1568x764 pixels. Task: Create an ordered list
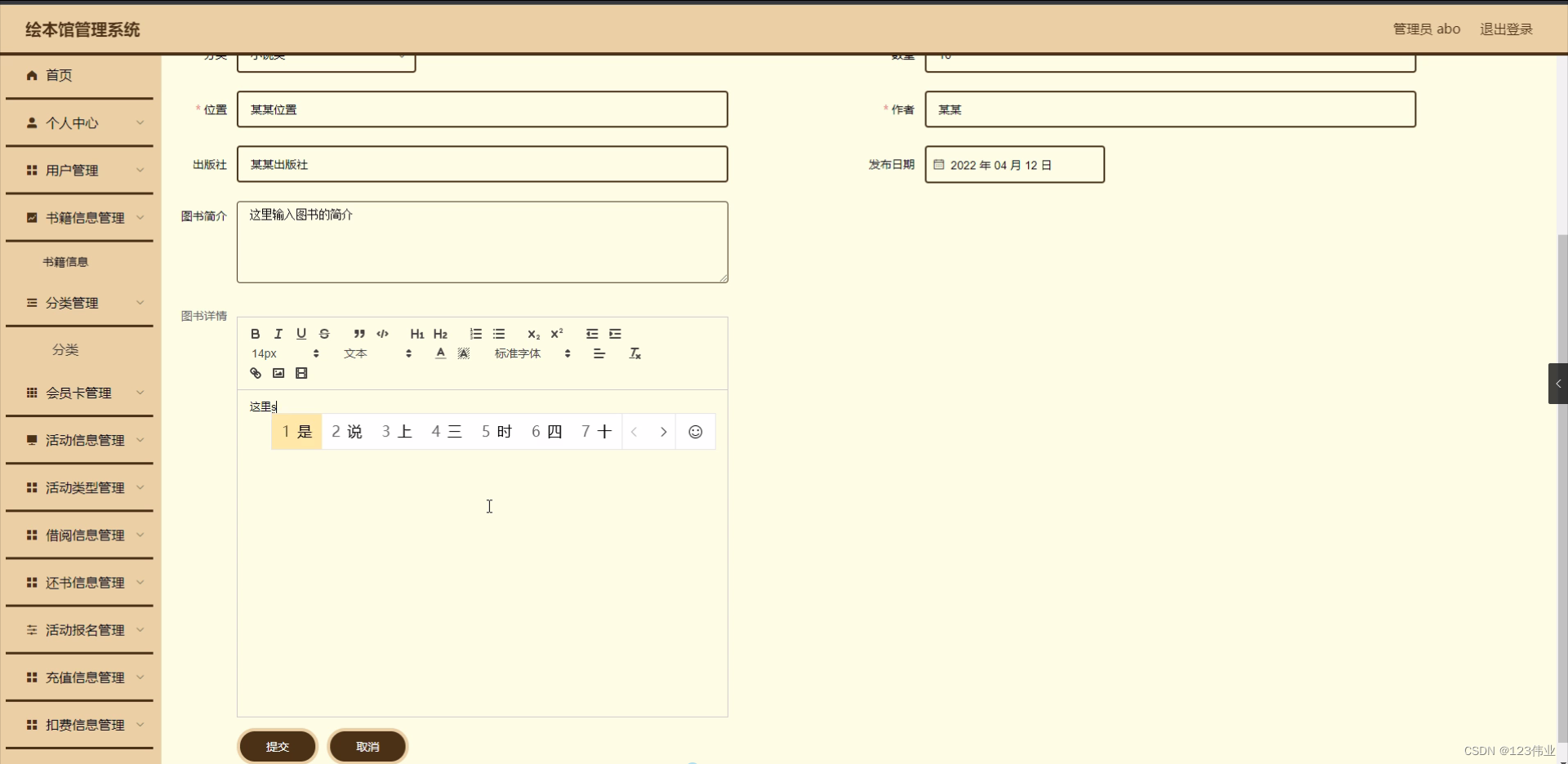point(475,334)
